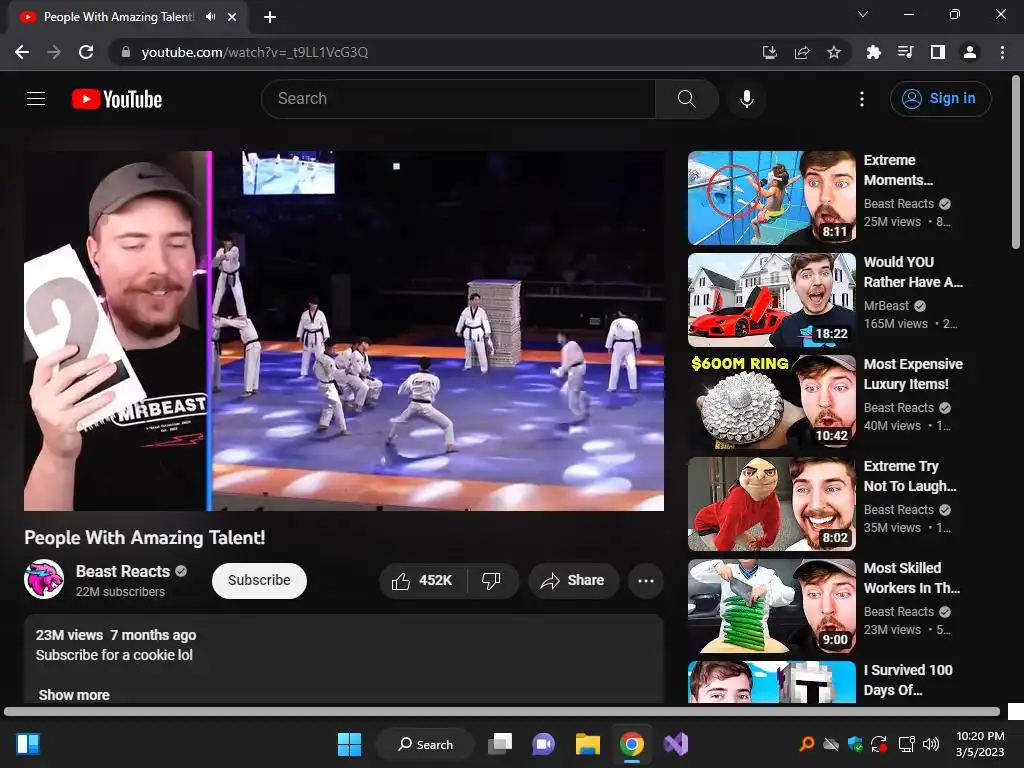Share this page icon in address bar
The height and width of the screenshot is (768, 1024).
click(x=802, y=52)
